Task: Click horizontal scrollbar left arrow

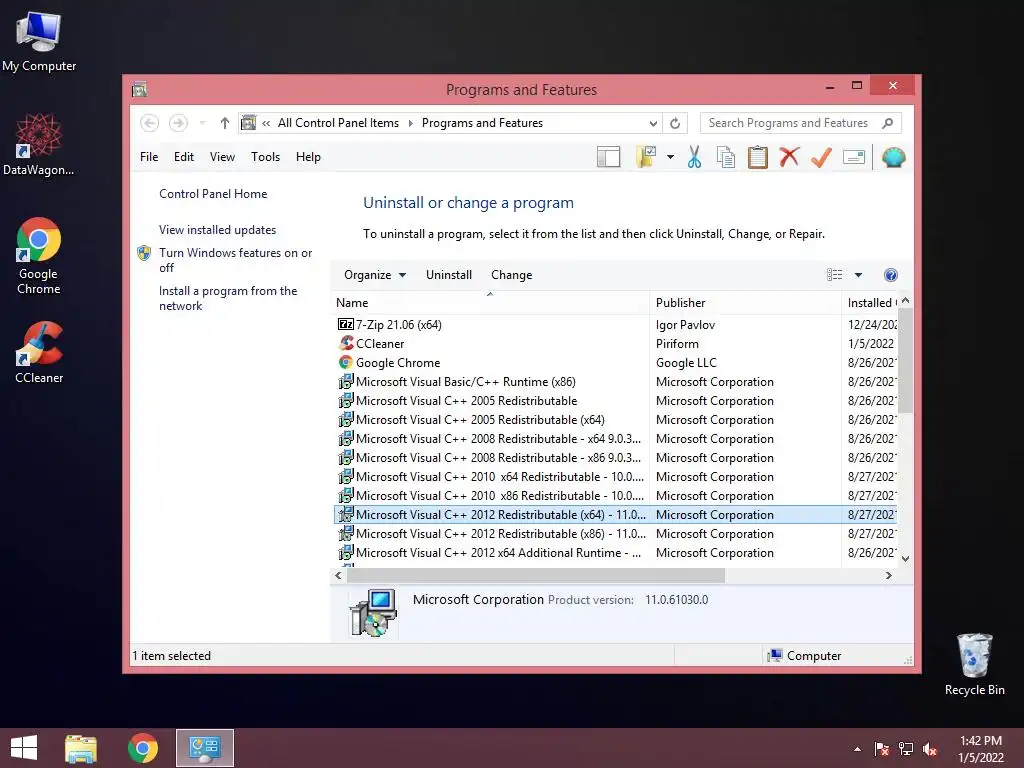Action: [x=338, y=575]
